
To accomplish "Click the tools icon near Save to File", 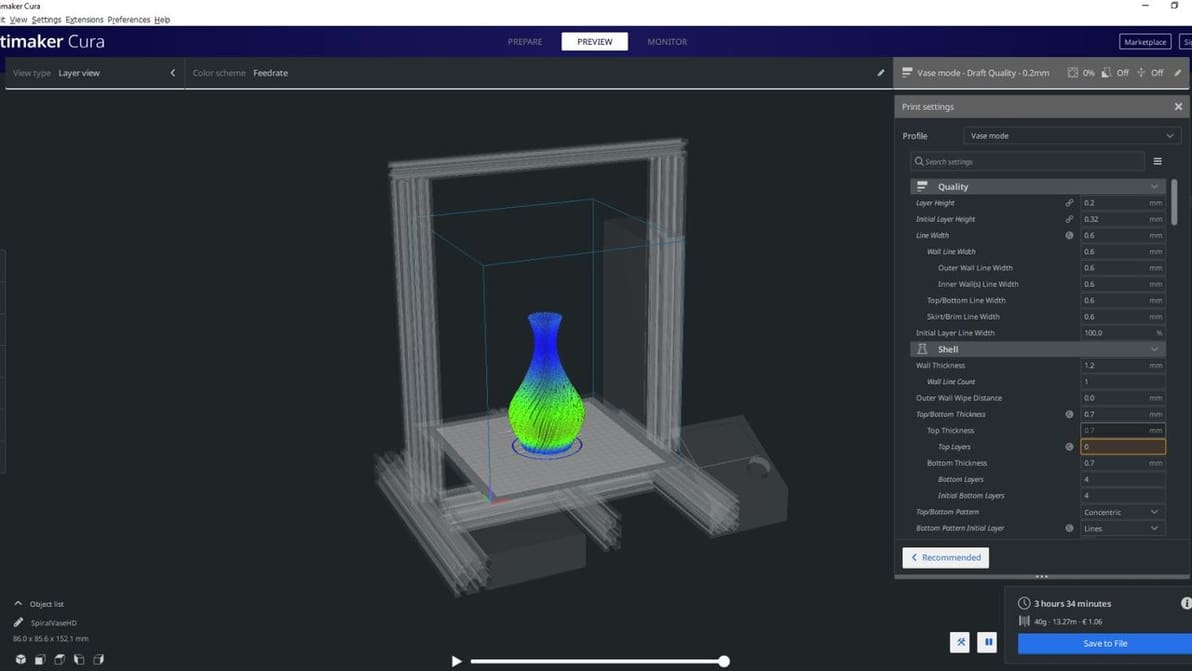I will click(960, 642).
